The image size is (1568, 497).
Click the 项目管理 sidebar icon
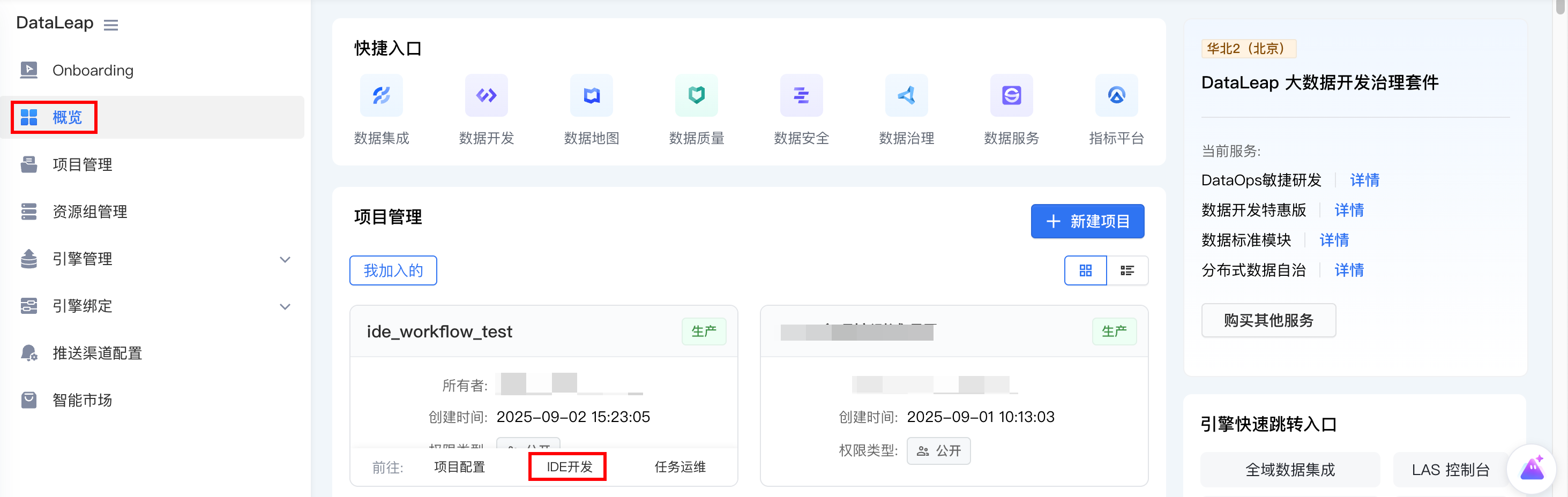[x=28, y=164]
